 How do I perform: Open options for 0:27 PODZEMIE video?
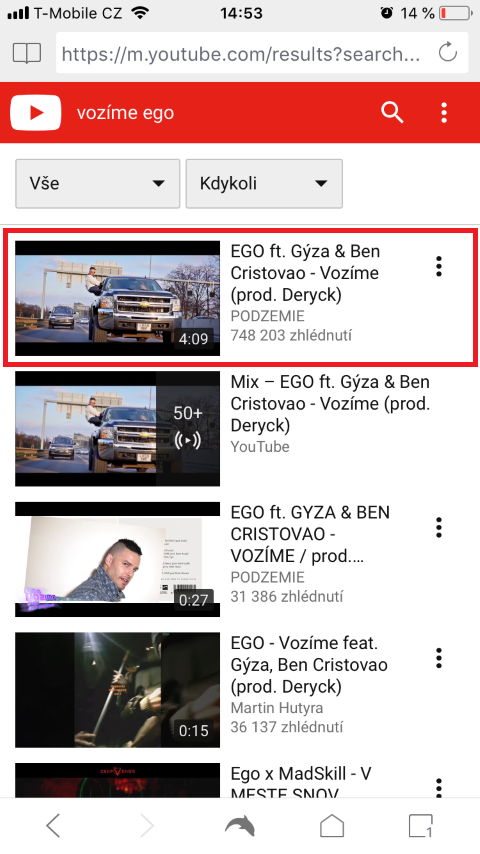point(439,528)
